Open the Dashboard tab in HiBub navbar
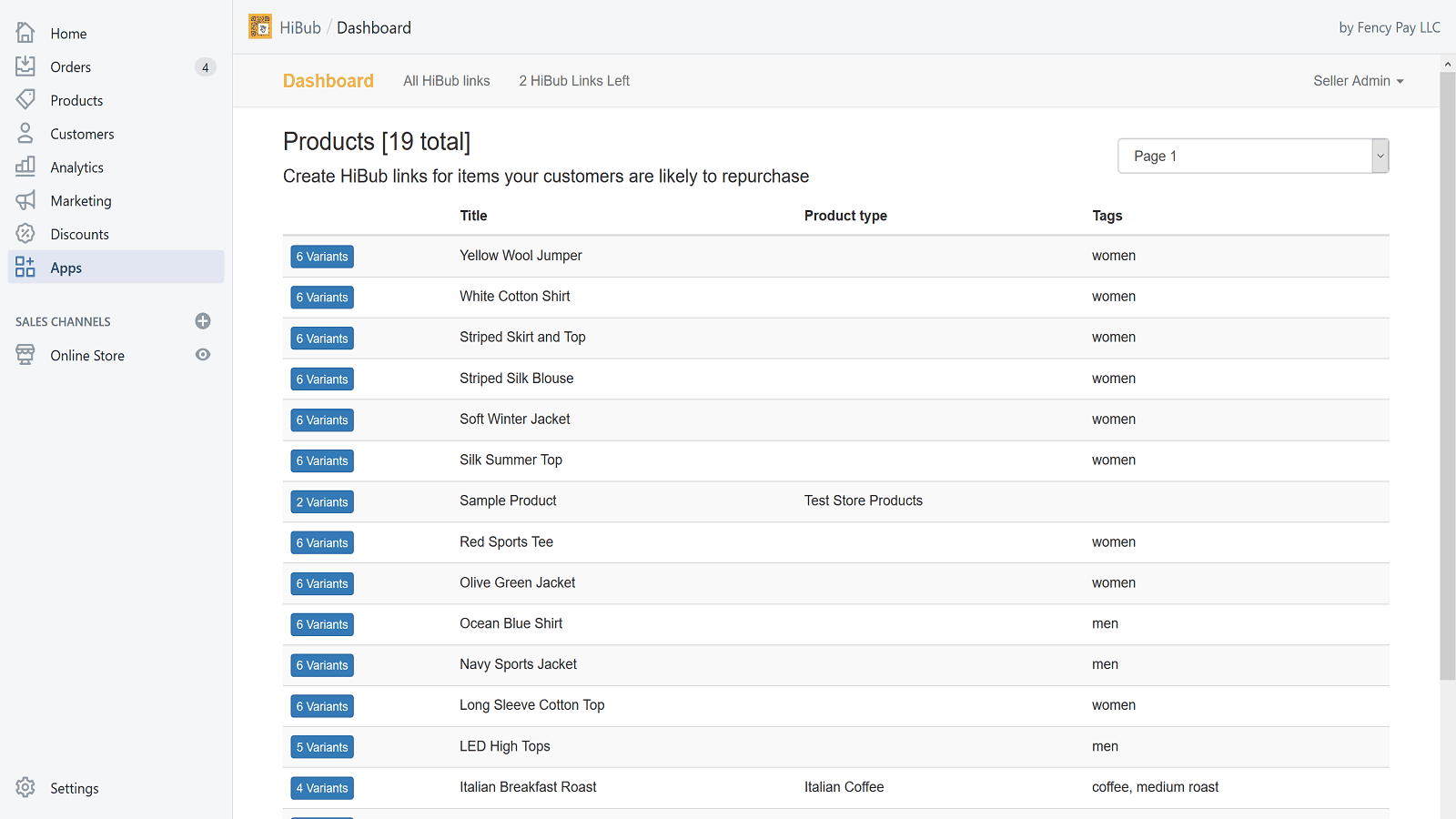The width and height of the screenshot is (1456, 819). tap(328, 81)
